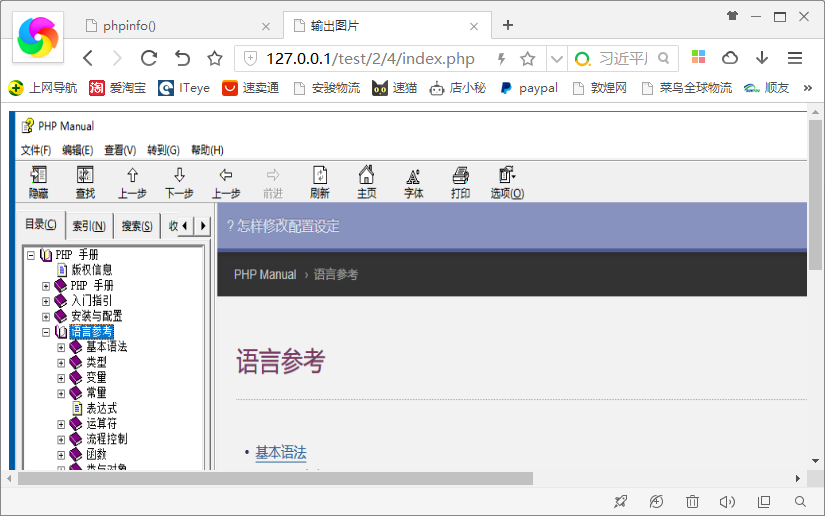This screenshot has width=825, height=516.
Task: Click the 选项(O) options toolbar icon
Action: [x=507, y=175]
